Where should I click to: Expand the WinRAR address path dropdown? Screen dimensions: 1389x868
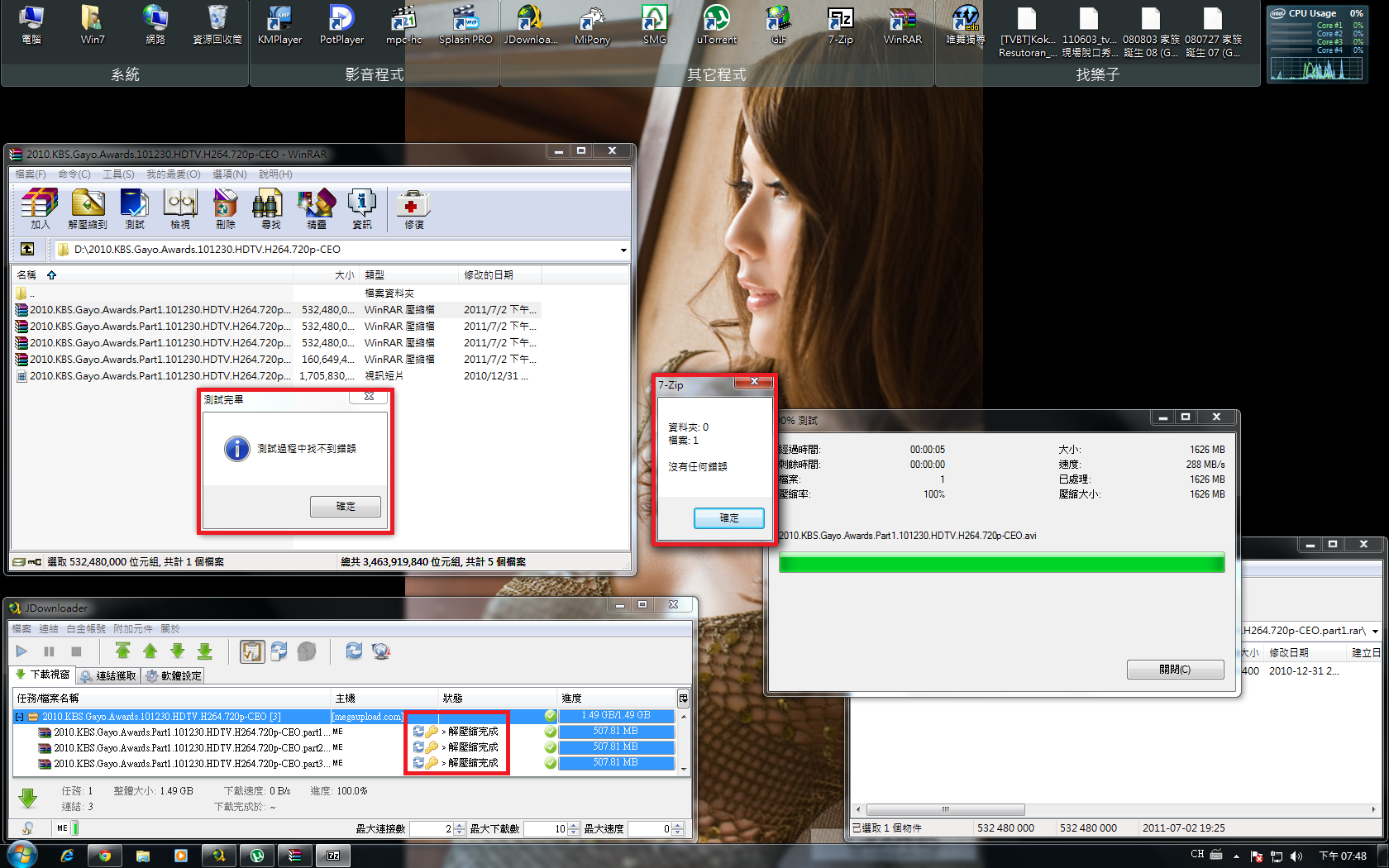(623, 250)
